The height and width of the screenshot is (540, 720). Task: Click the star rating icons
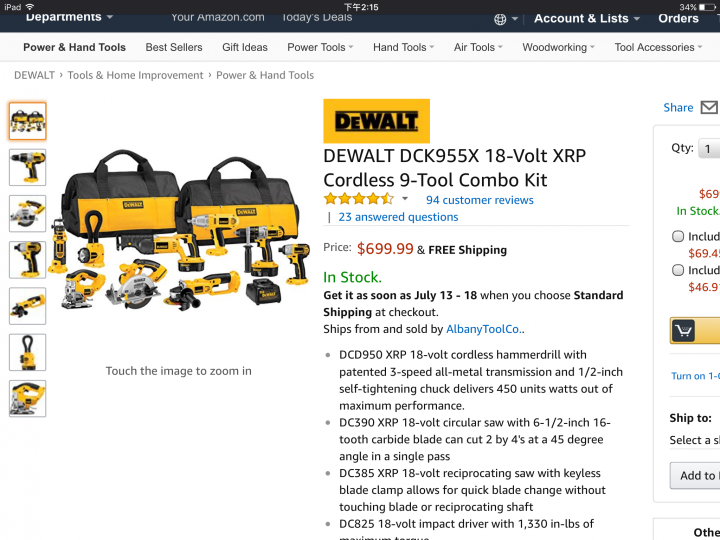[x=359, y=199]
